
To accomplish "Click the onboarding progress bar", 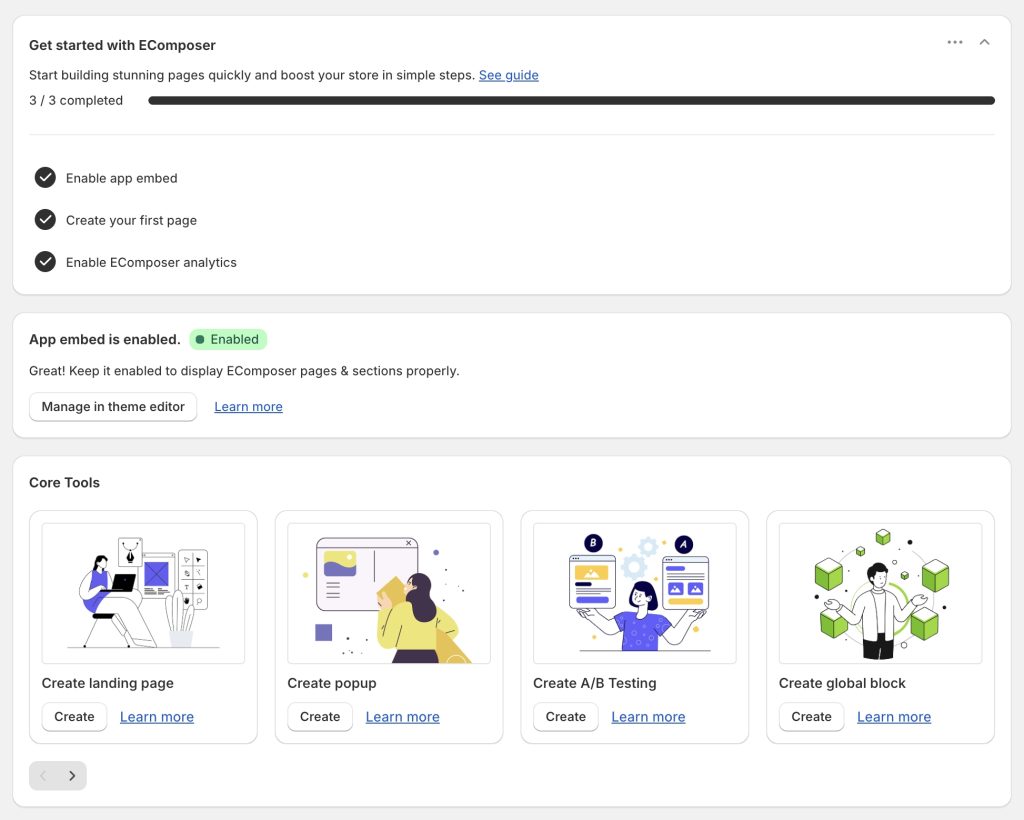I will (x=571, y=100).
